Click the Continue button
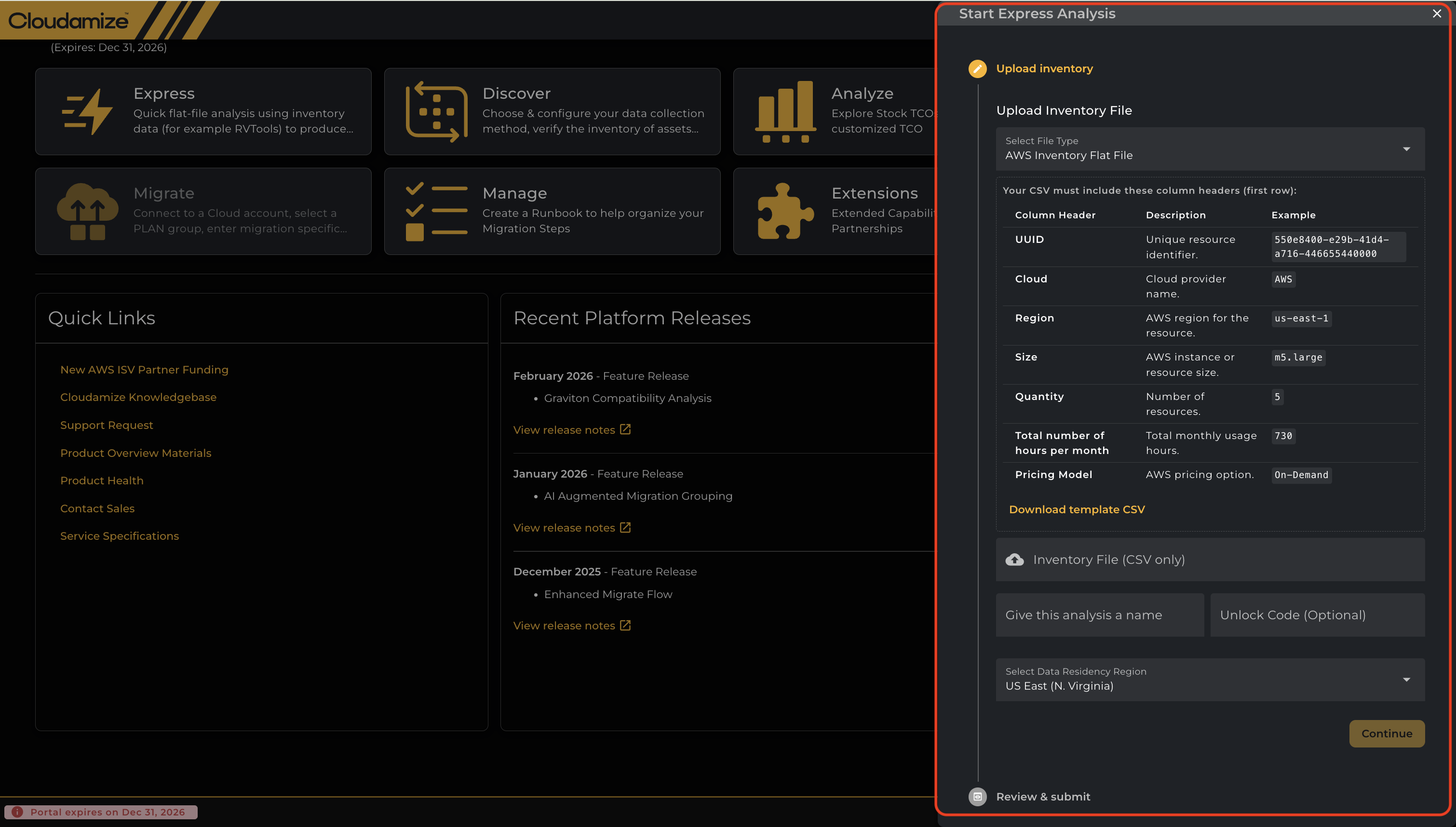This screenshot has width=1456, height=827. tap(1387, 734)
